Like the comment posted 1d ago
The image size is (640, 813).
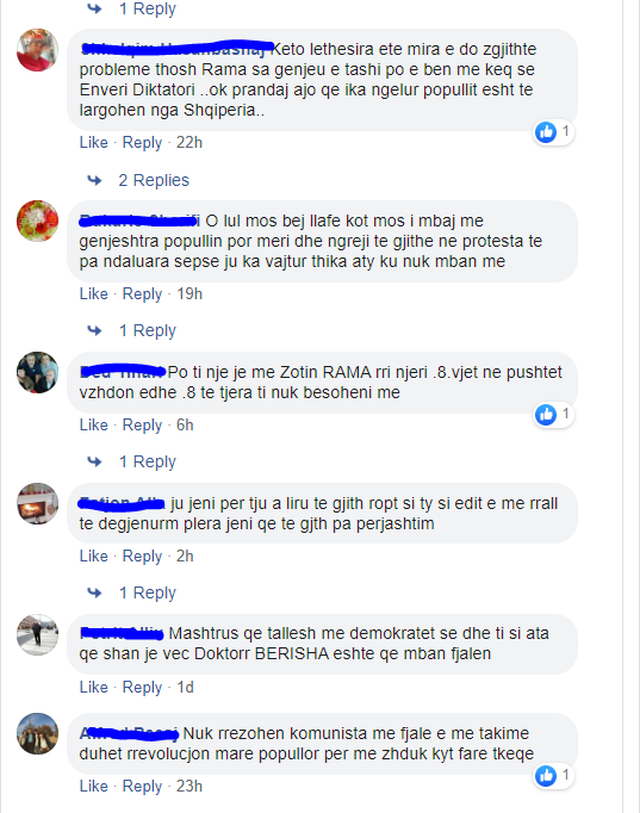[93, 687]
